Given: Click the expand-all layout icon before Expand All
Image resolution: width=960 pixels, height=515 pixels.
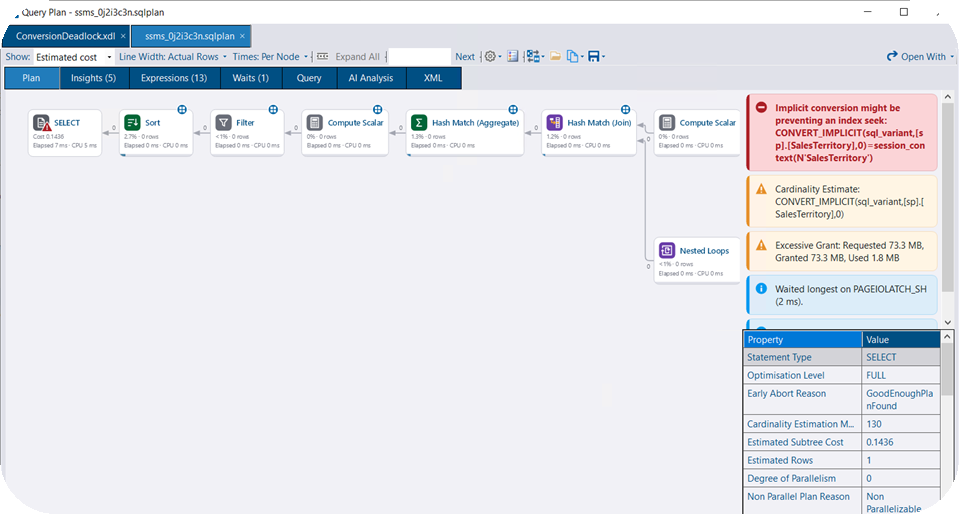Looking at the screenshot, I should [323, 56].
